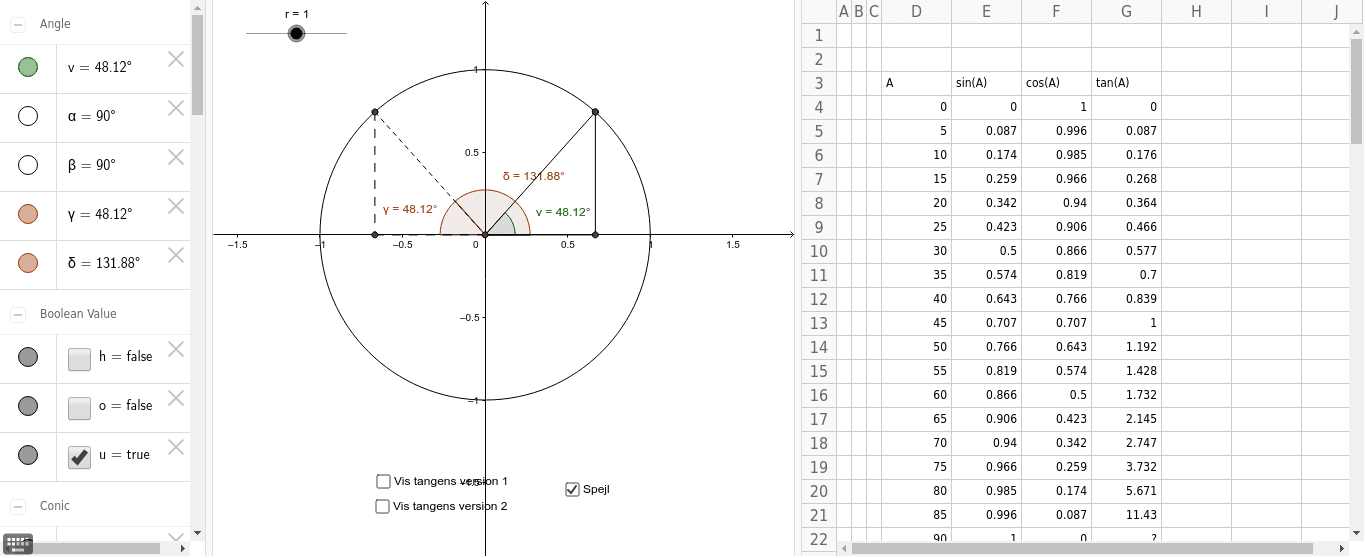Select cell with value 1.732
The image size is (1366, 558).
[x=1126, y=395]
